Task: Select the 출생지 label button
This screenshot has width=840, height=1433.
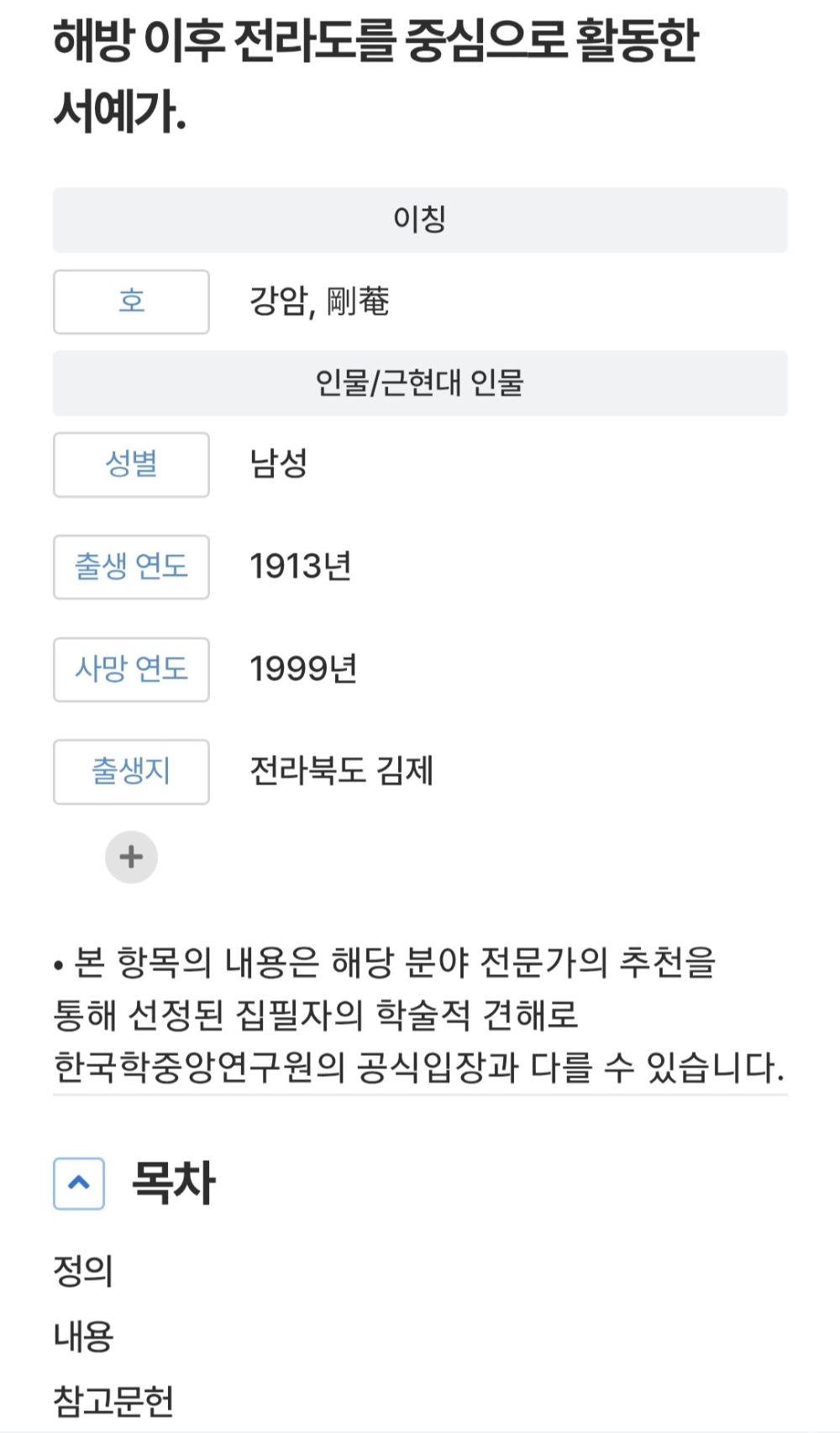Action: 131,772
